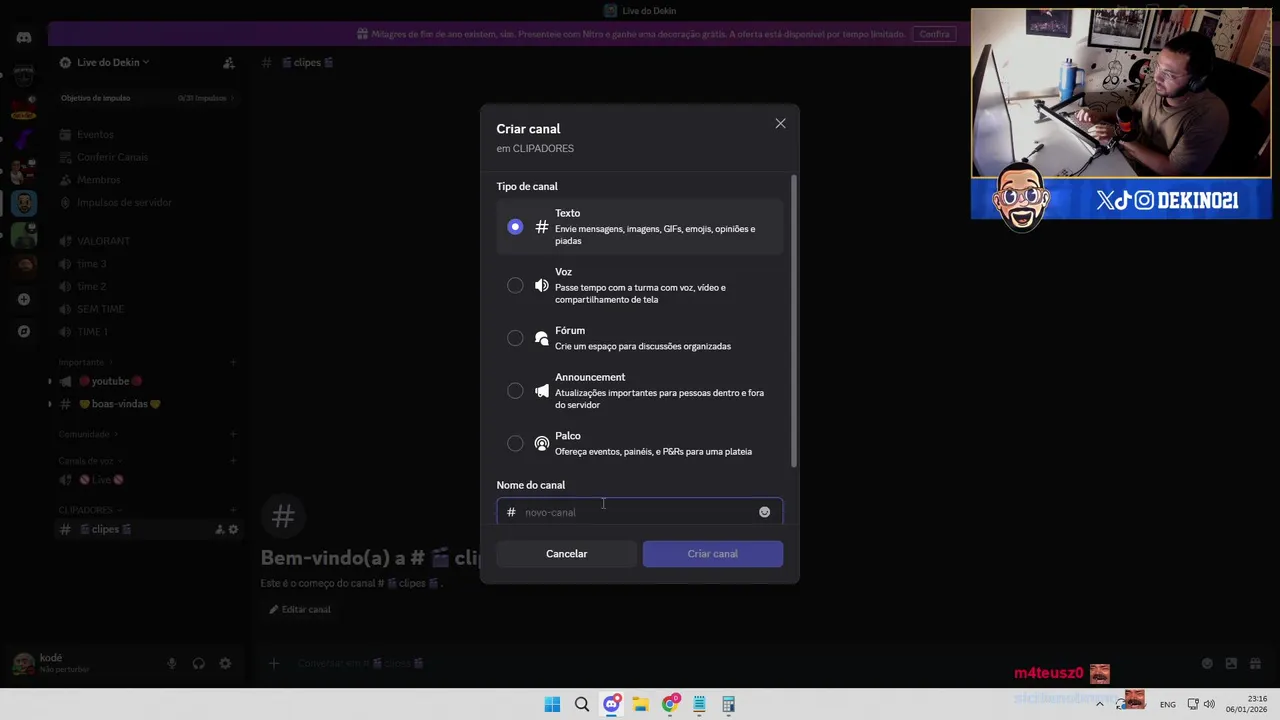Click Editar canal link in welcome area
The image size is (1280, 720).
click(300, 609)
